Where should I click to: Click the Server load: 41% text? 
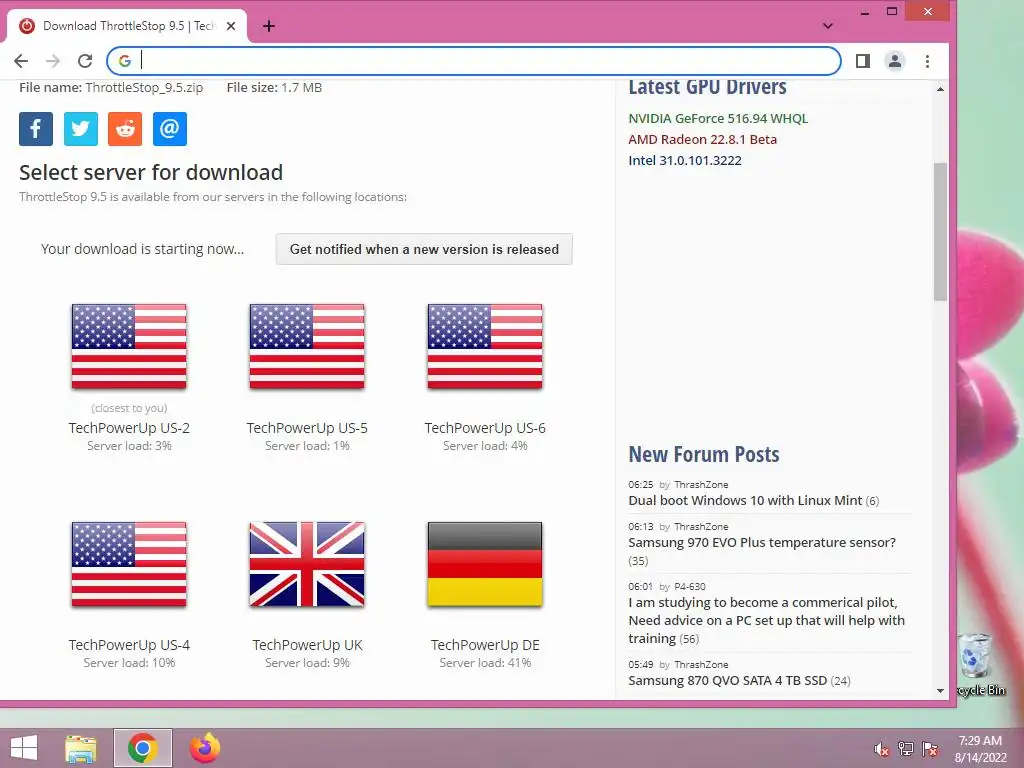(485, 663)
